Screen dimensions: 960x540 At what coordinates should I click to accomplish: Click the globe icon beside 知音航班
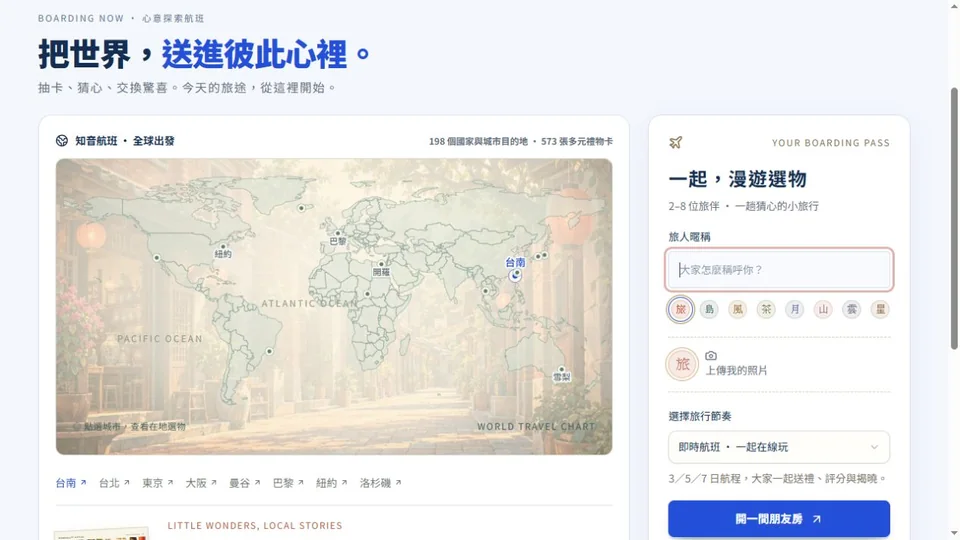pyautogui.click(x=62, y=141)
